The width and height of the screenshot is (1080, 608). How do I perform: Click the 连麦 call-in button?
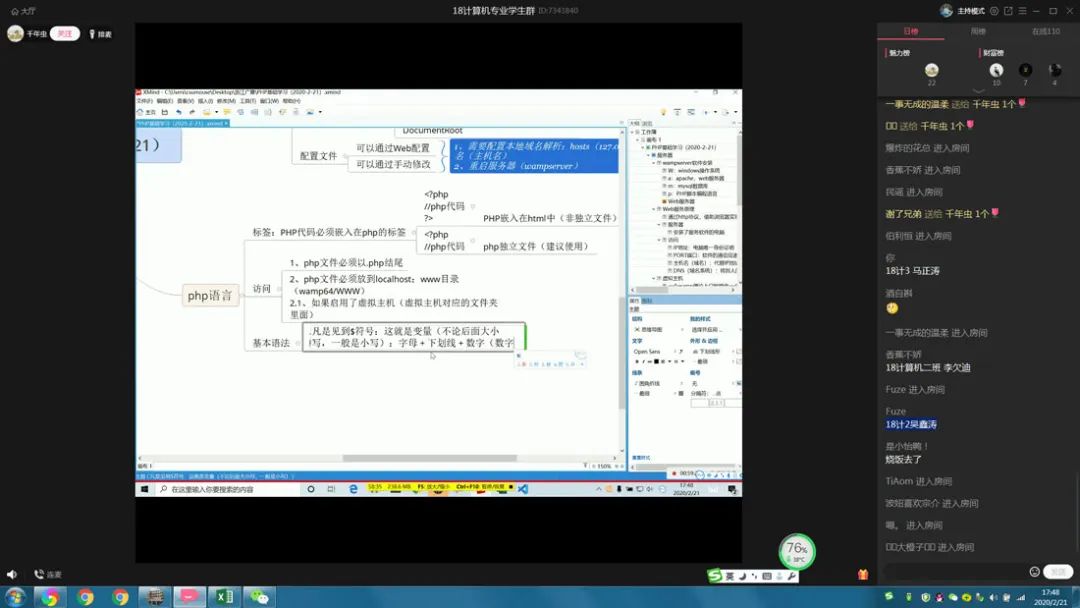point(48,574)
